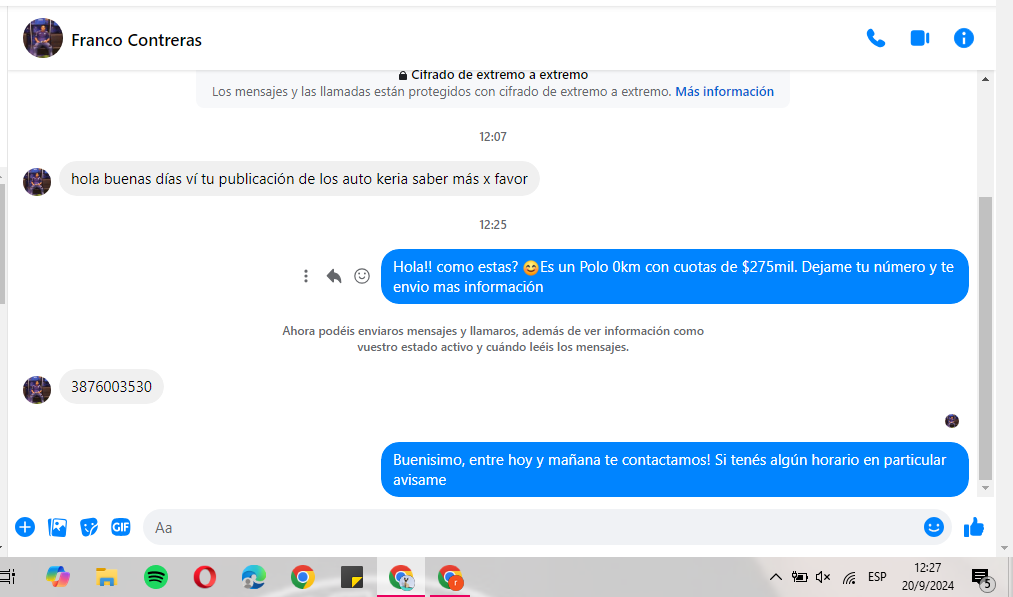This screenshot has height=597, width=1013.
Task: Open conversation information panel
Action: point(963,39)
